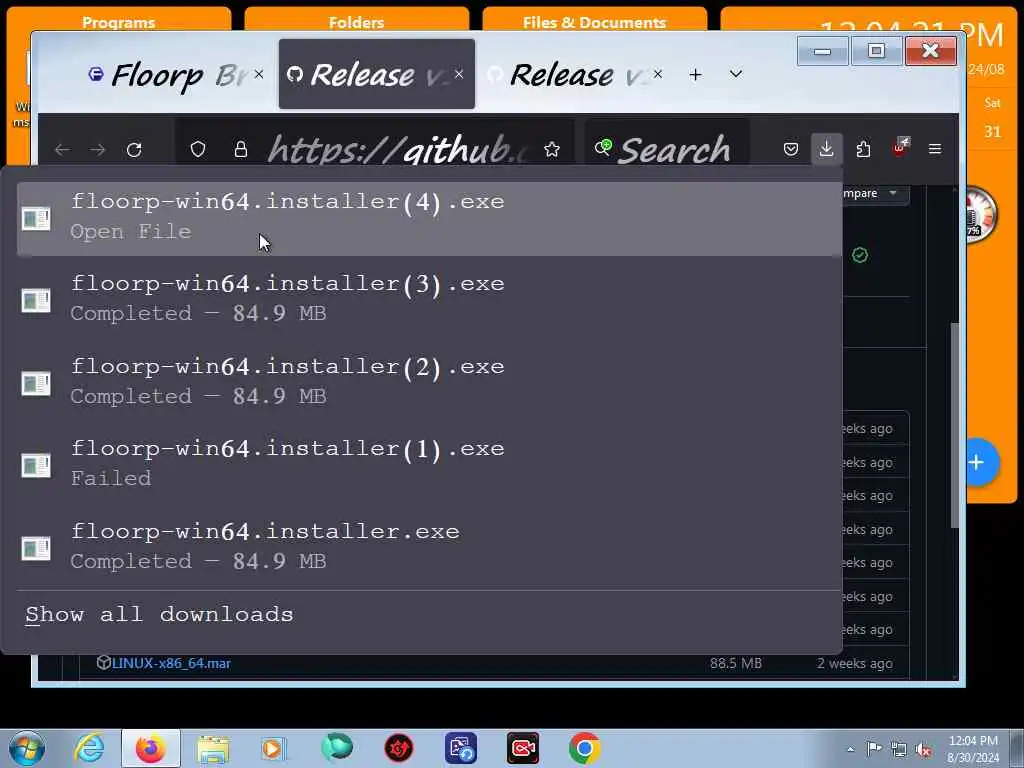The width and height of the screenshot is (1024, 768).
Task: Click the site security padlock icon
Action: point(241,150)
